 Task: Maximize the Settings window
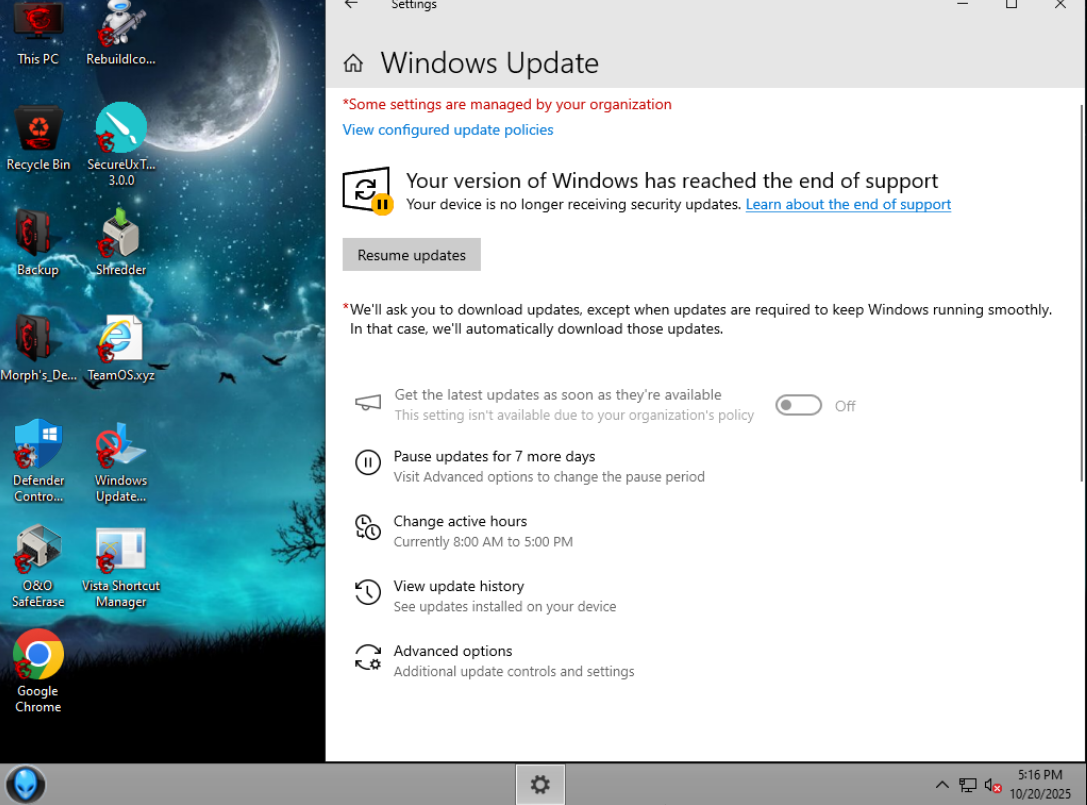(x=1011, y=4)
